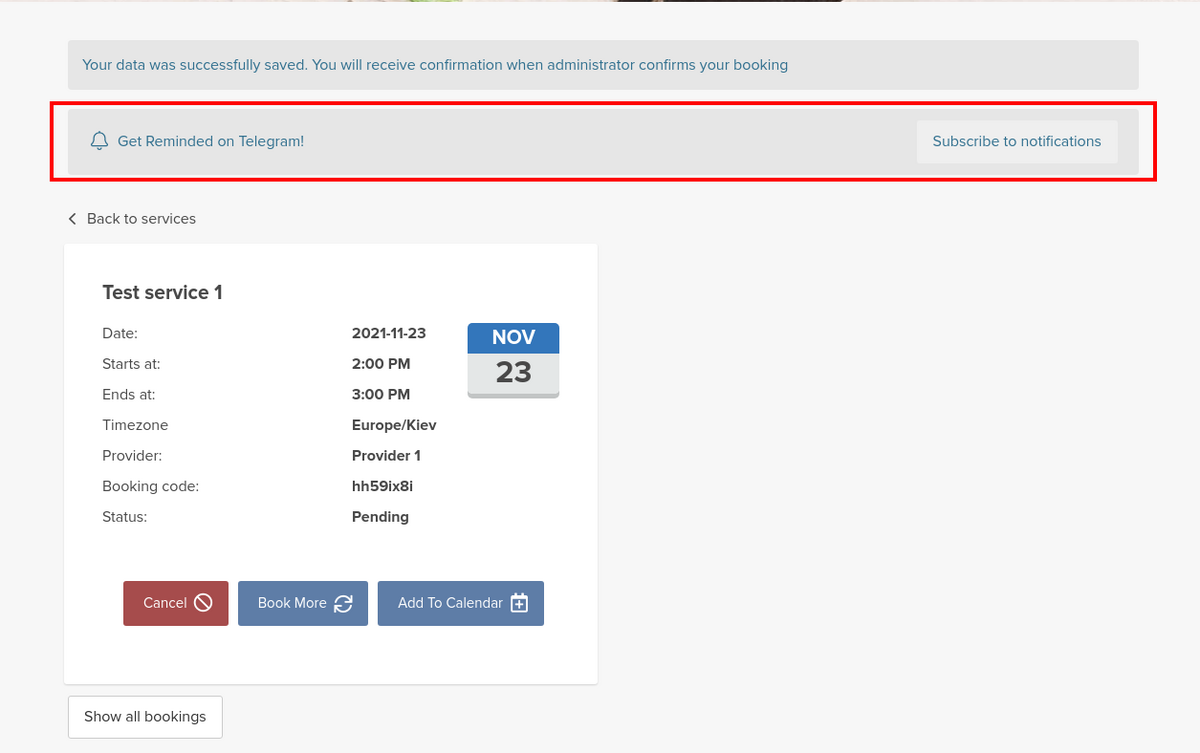
Task: Choose the Add To Calendar button label
Action: [450, 603]
